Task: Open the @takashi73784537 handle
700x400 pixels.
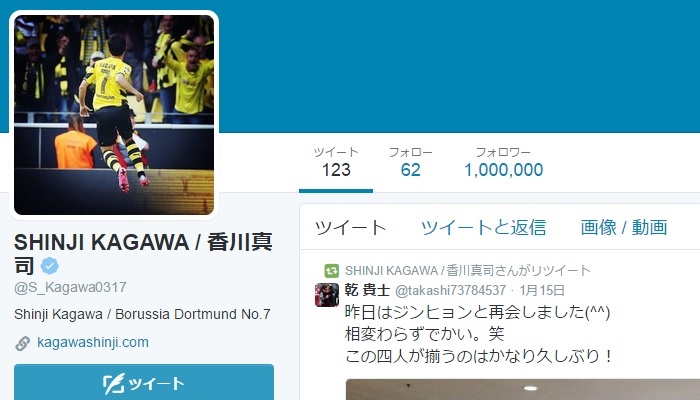Action: pyautogui.click(x=450, y=291)
